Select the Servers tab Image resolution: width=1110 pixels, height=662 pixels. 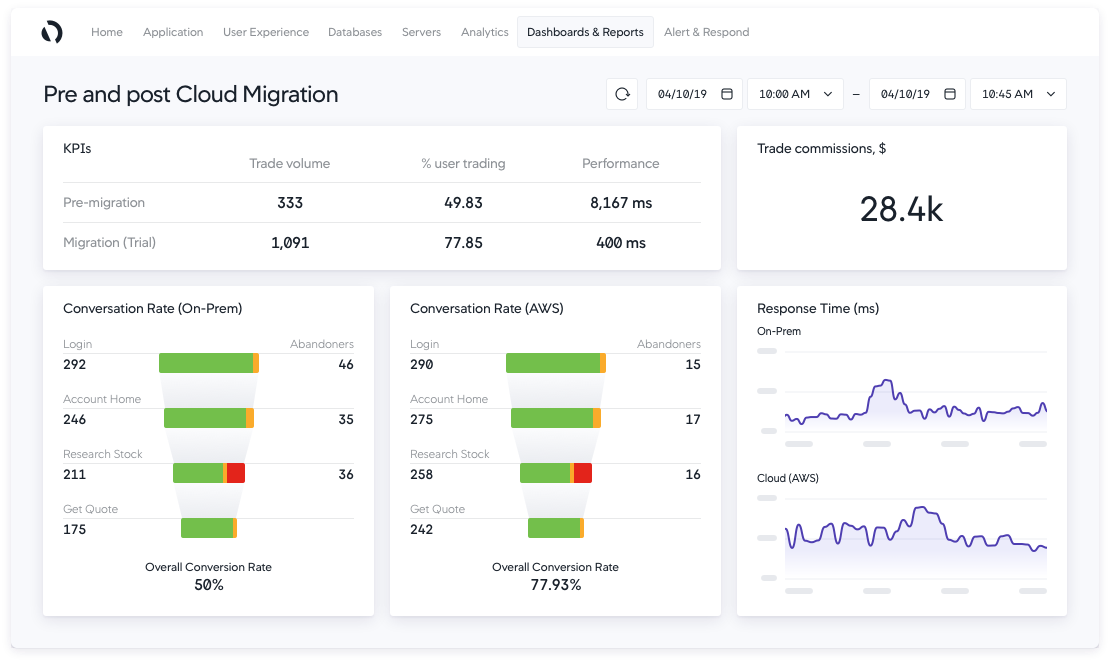pyautogui.click(x=421, y=32)
